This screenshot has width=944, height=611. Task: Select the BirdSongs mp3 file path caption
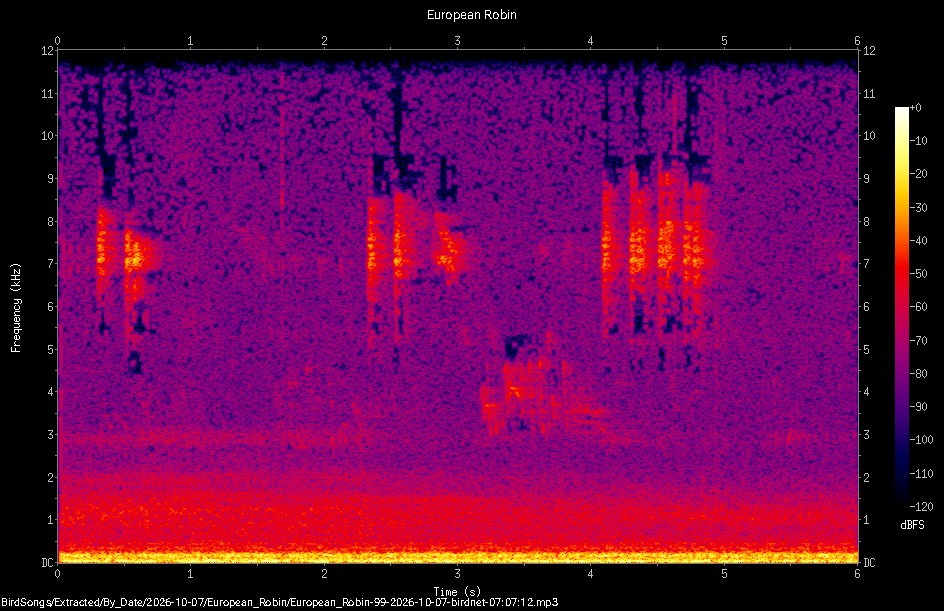tap(279, 602)
